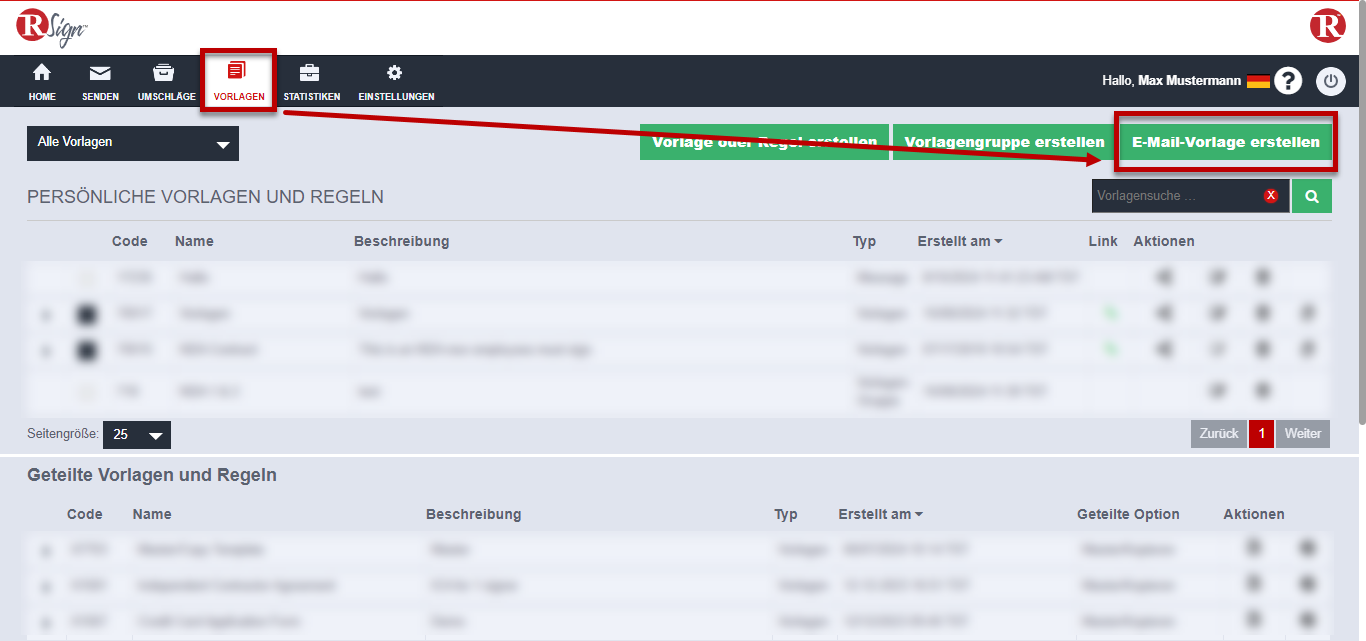Click Vorlagengruppe erstellen button
The height and width of the screenshot is (641, 1366).
[1004, 142]
